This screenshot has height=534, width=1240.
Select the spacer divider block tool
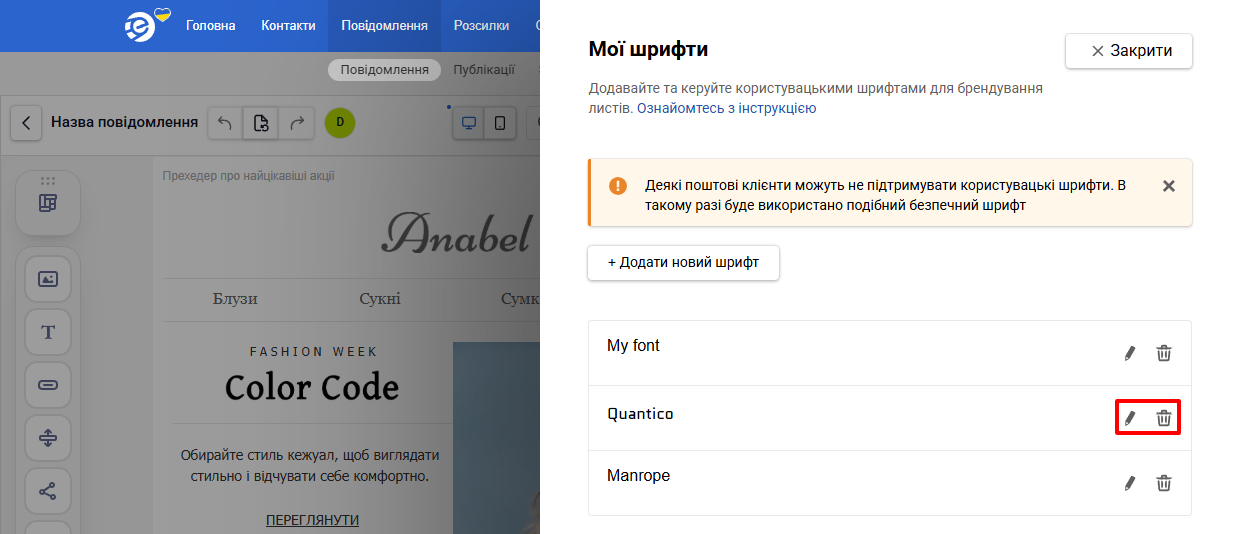(48, 438)
